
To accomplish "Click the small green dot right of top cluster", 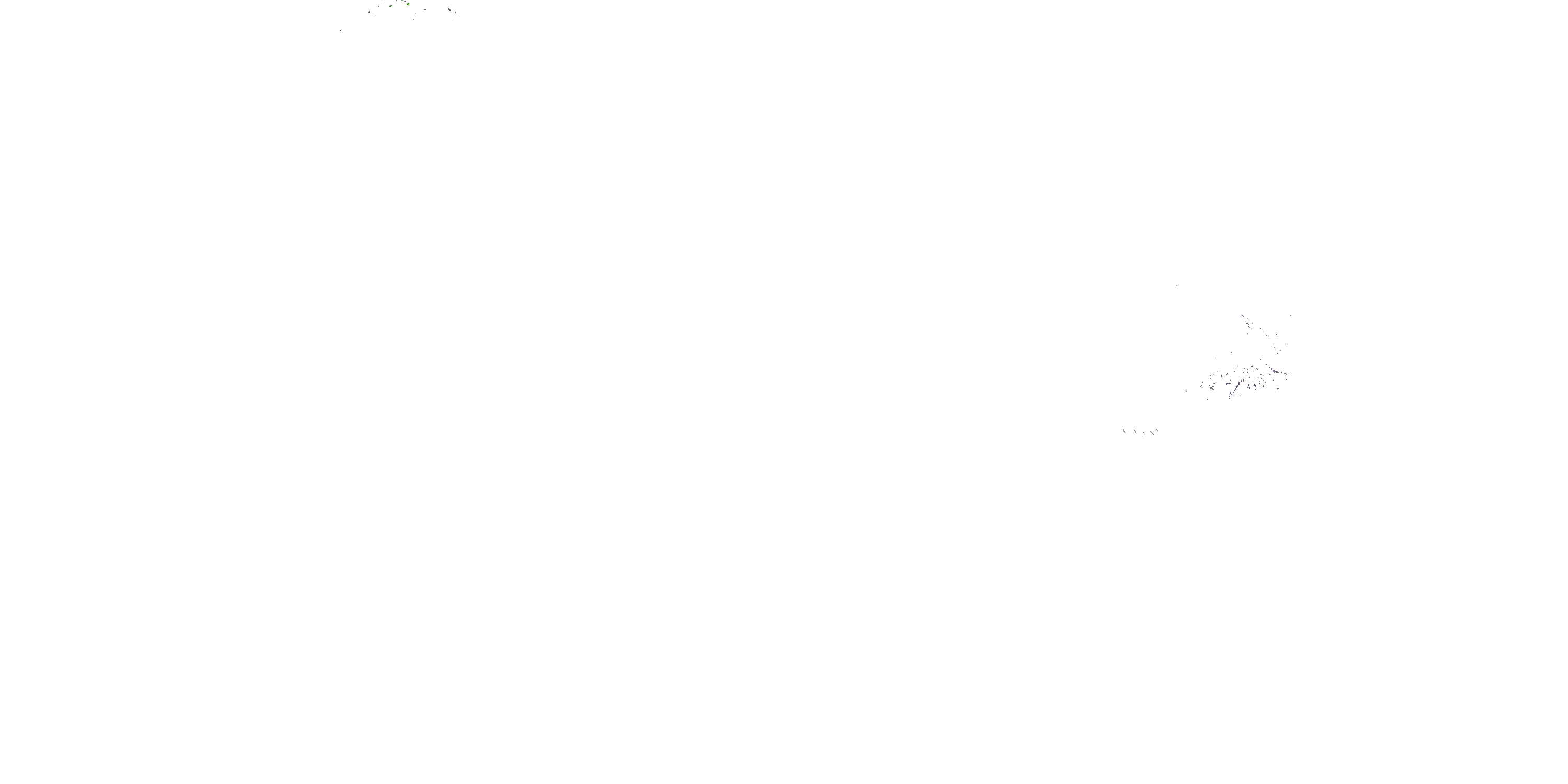I will (x=449, y=10).
